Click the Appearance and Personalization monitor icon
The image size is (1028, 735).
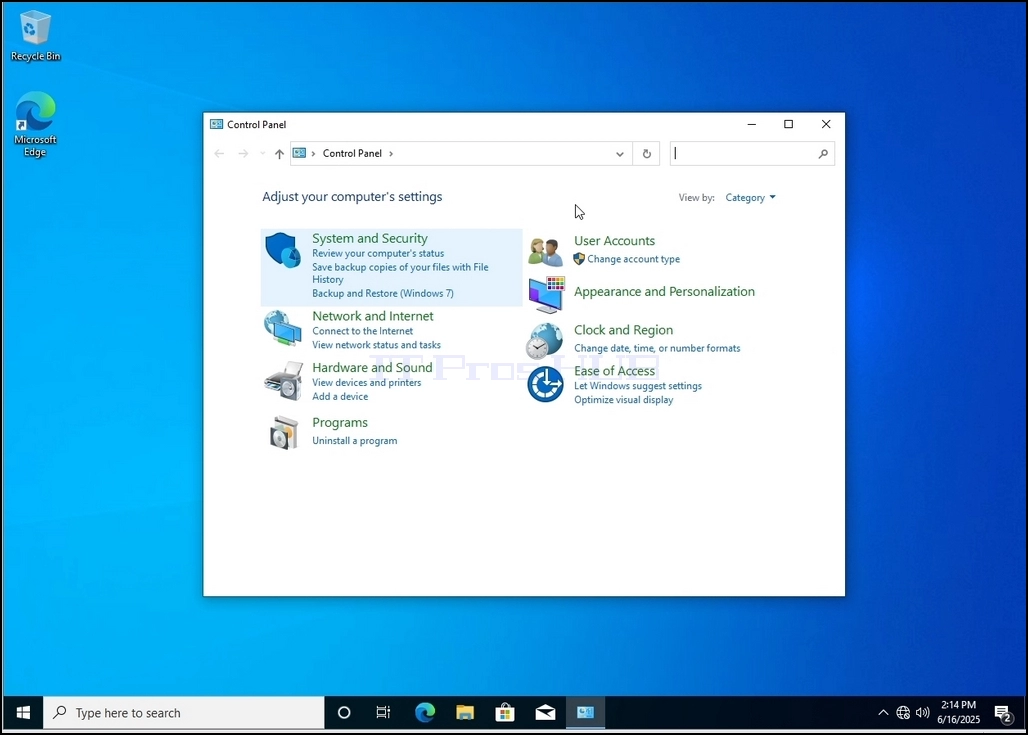click(x=546, y=294)
